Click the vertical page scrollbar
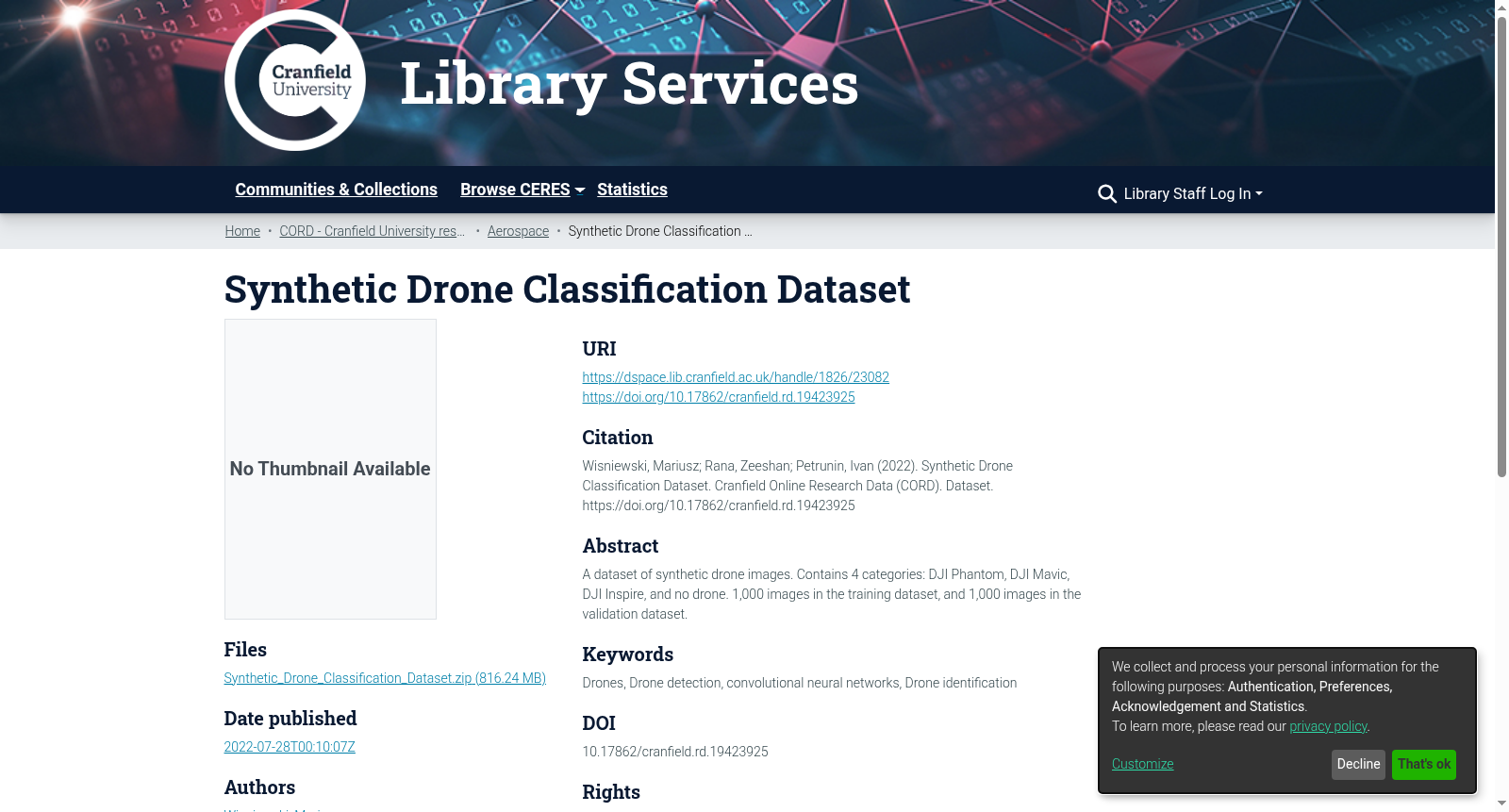Screen dimensions: 1509x812 1501,245
